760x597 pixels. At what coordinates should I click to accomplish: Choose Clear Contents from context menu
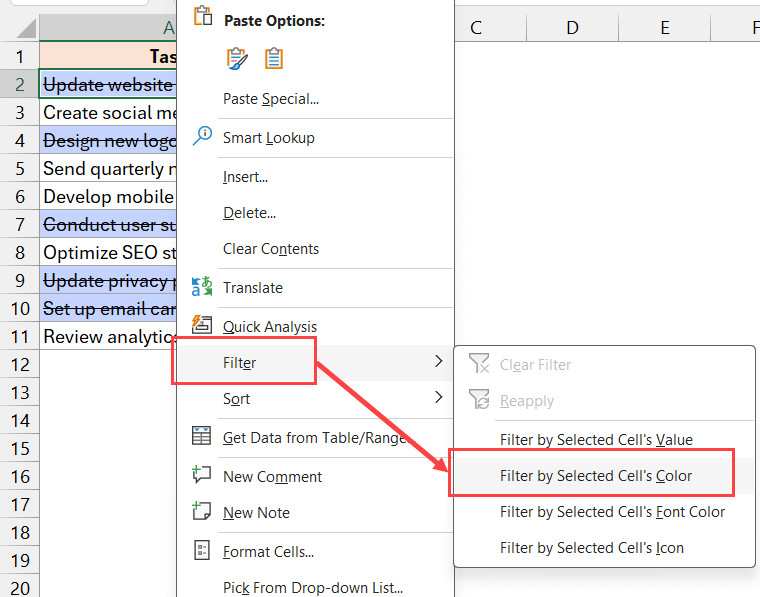(270, 249)
